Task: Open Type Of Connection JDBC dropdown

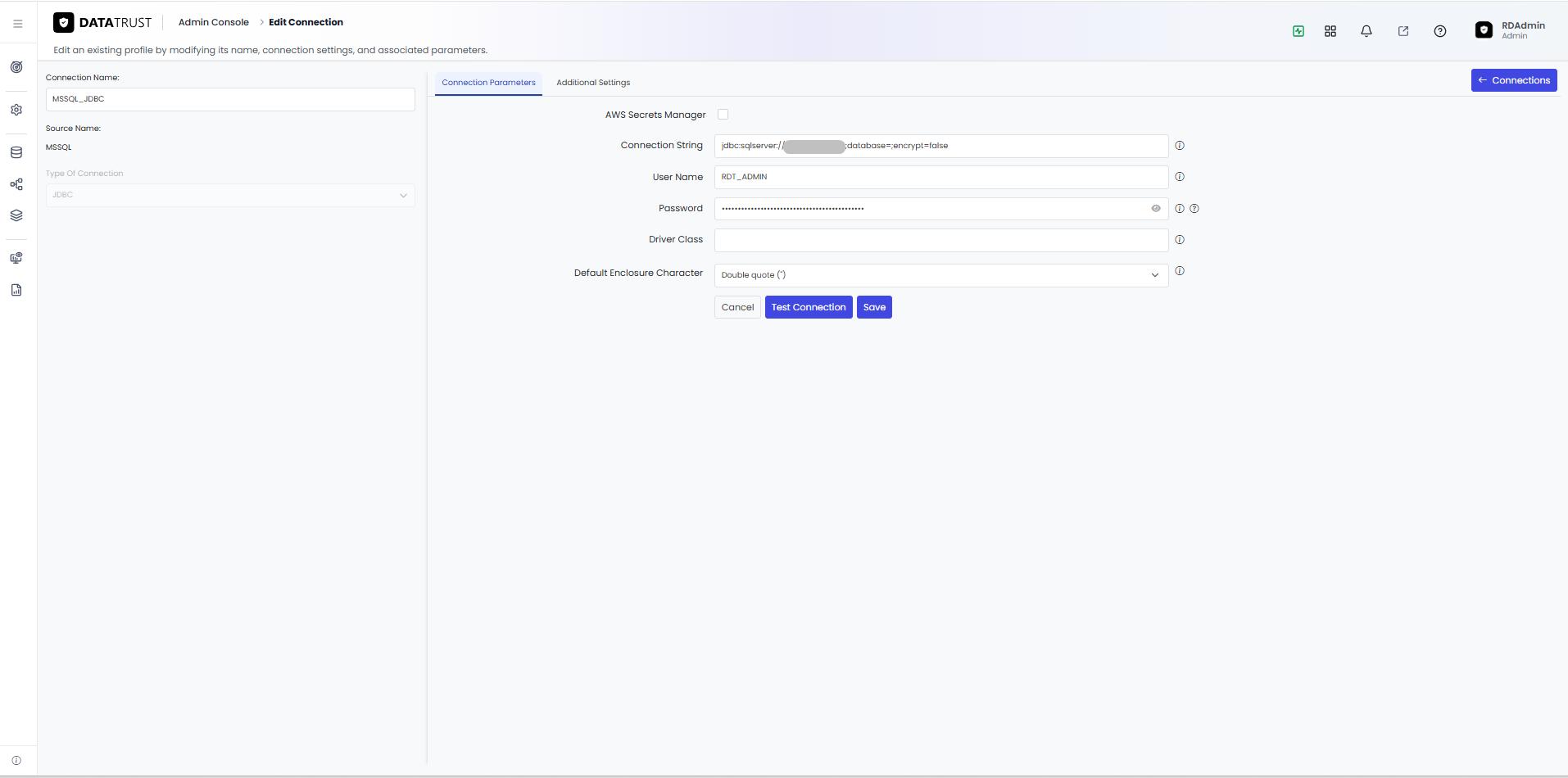Action: (x=230, y=195)
